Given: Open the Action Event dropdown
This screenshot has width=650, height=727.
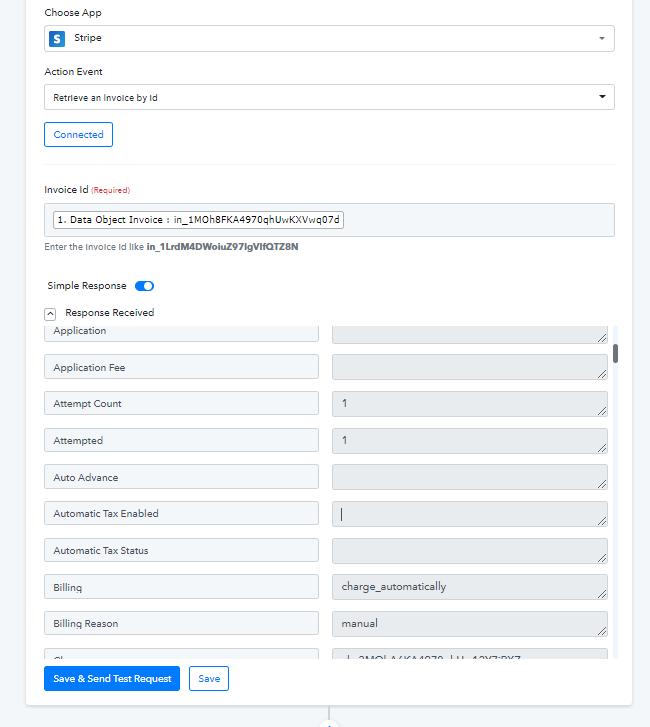Looking at the screenshot, I should tap(329, 97).
